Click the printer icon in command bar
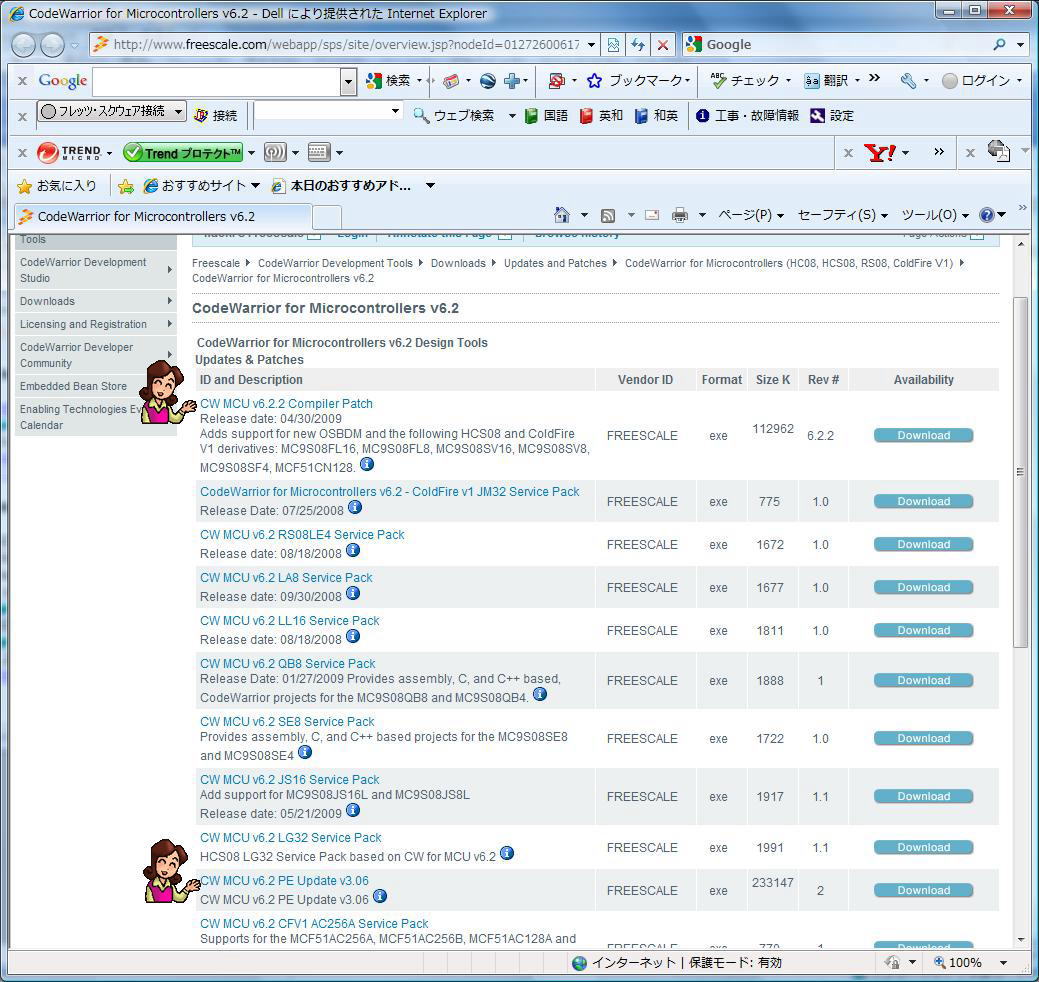 (x=680, y=215)
